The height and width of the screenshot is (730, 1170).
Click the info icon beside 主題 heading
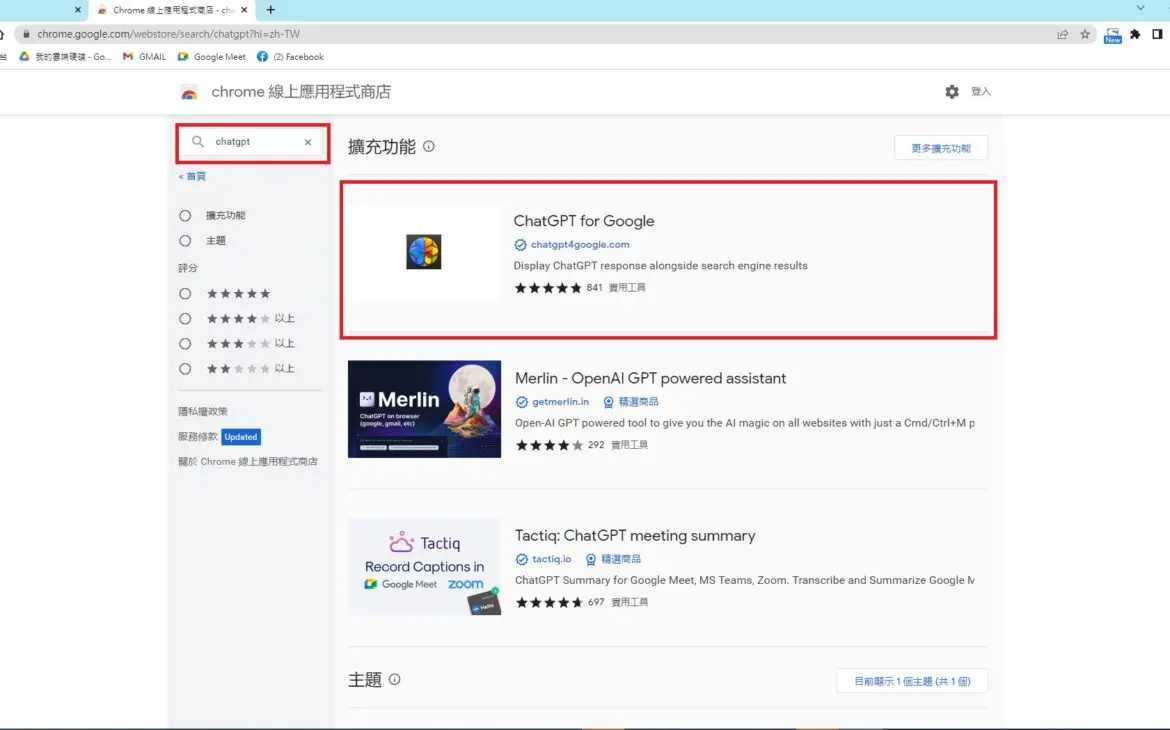pyautogui.click(x=394, y=679)
